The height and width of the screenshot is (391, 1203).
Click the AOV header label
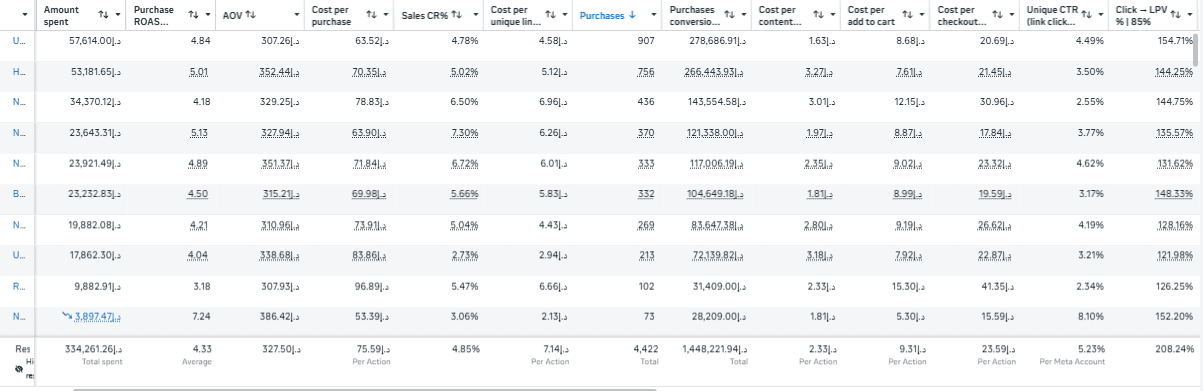[233, 15]
